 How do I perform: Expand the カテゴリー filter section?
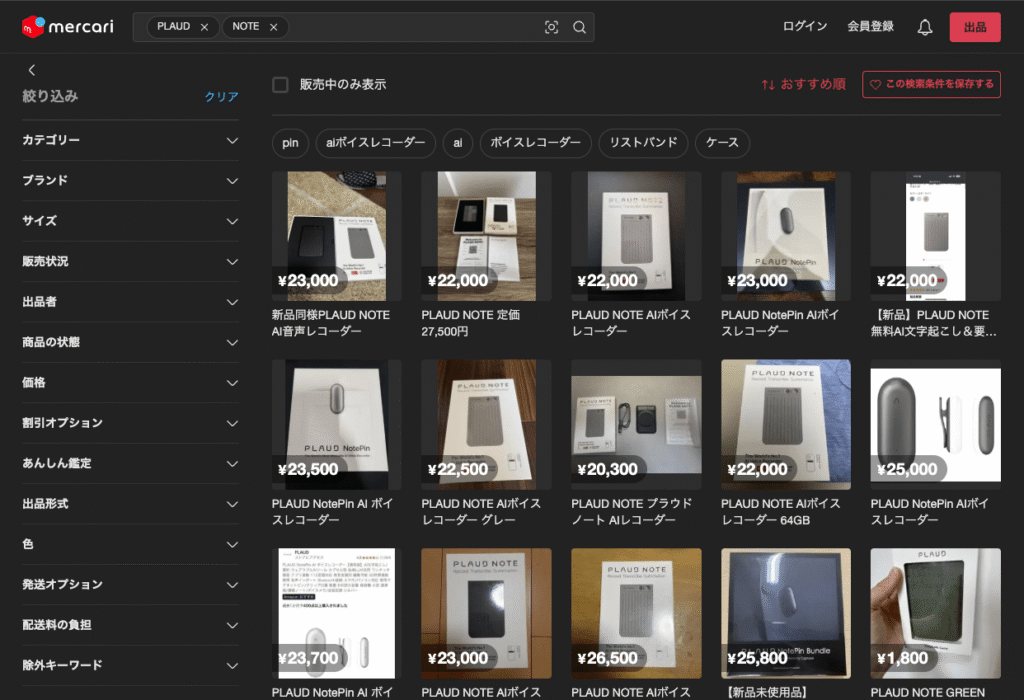click(131, 141)
